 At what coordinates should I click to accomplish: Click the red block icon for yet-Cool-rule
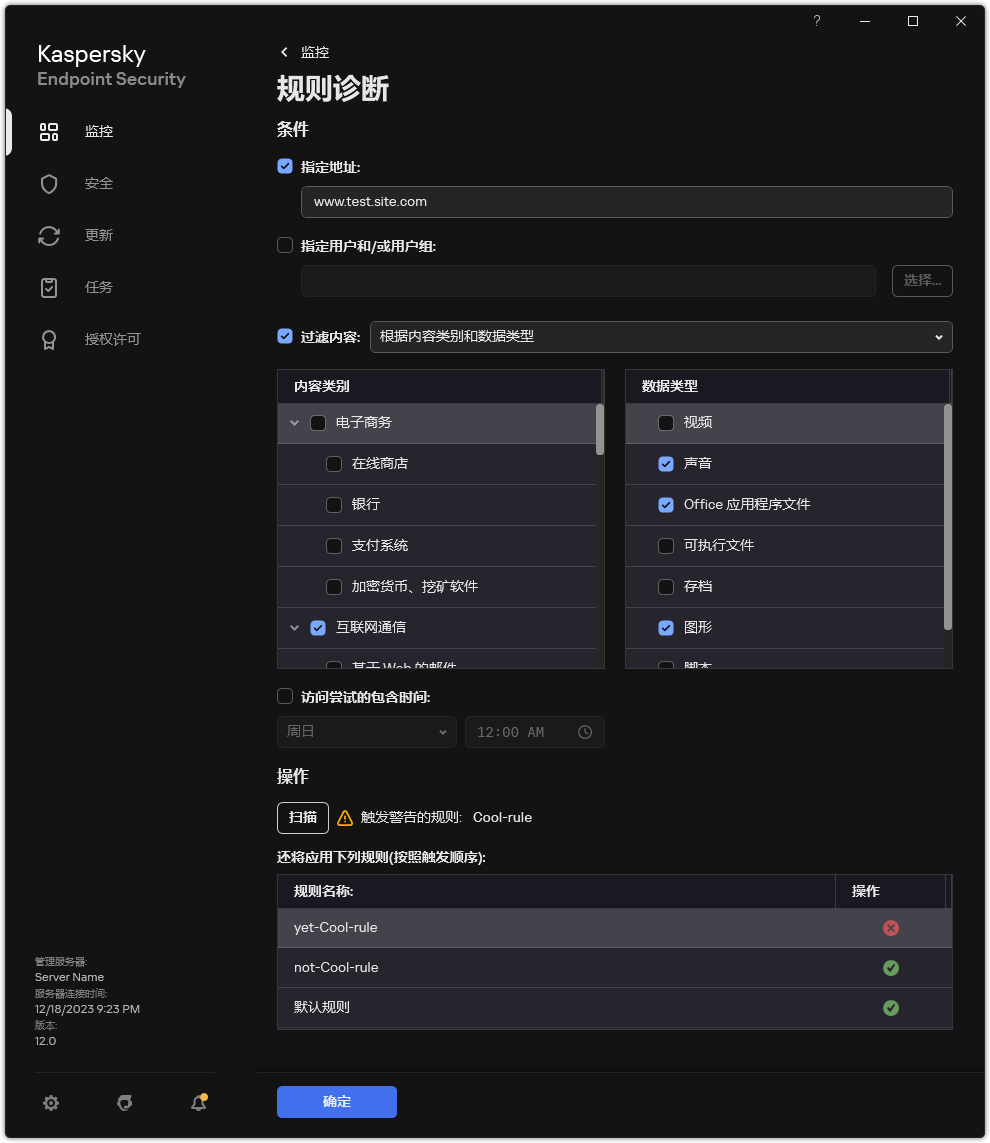tap(891, 928)
